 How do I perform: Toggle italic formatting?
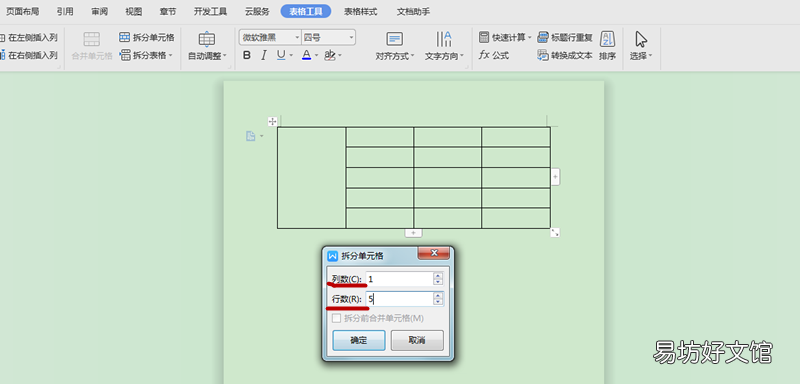(x=264, y=55)
